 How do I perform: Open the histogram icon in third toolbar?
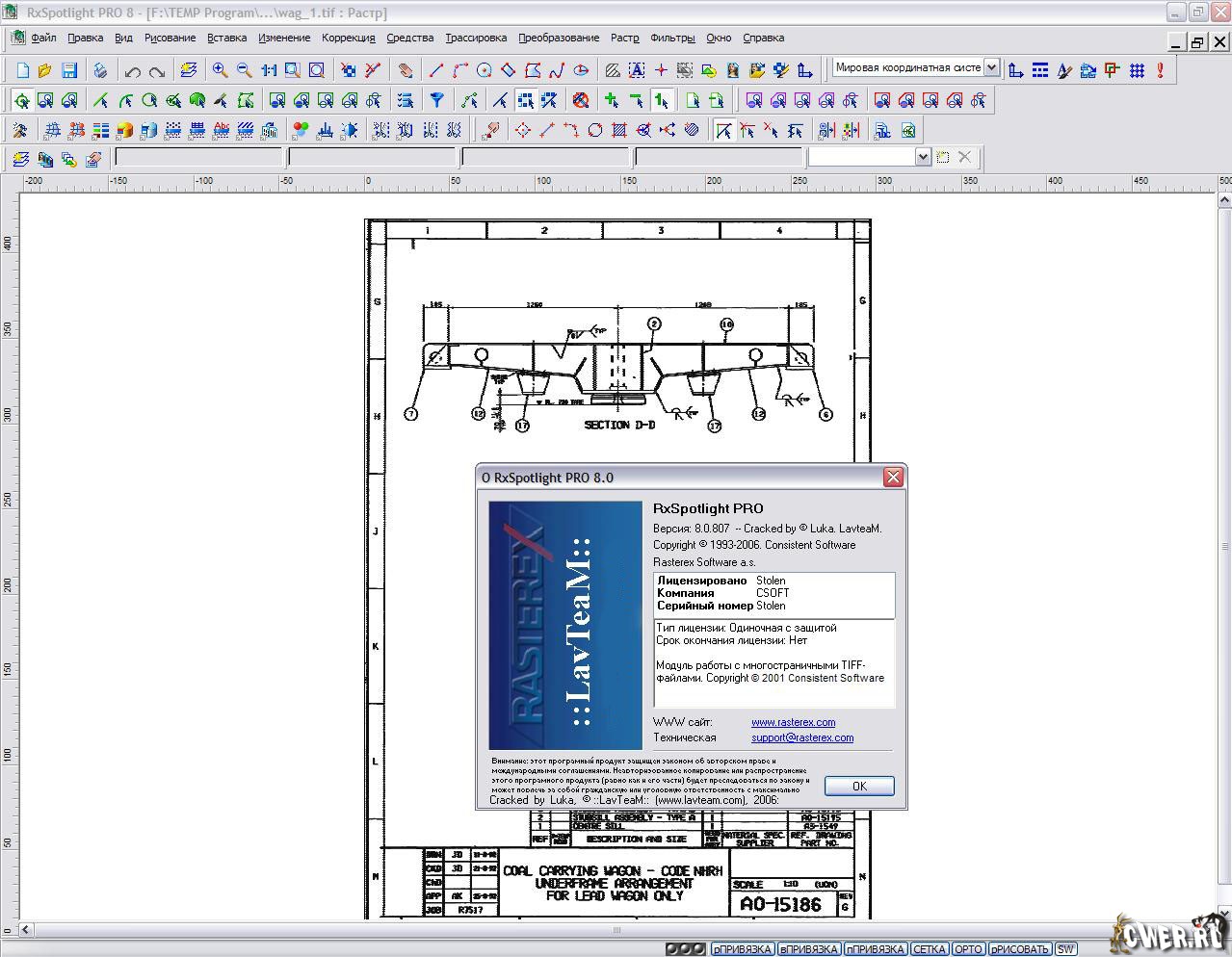(x=325, y=130)
